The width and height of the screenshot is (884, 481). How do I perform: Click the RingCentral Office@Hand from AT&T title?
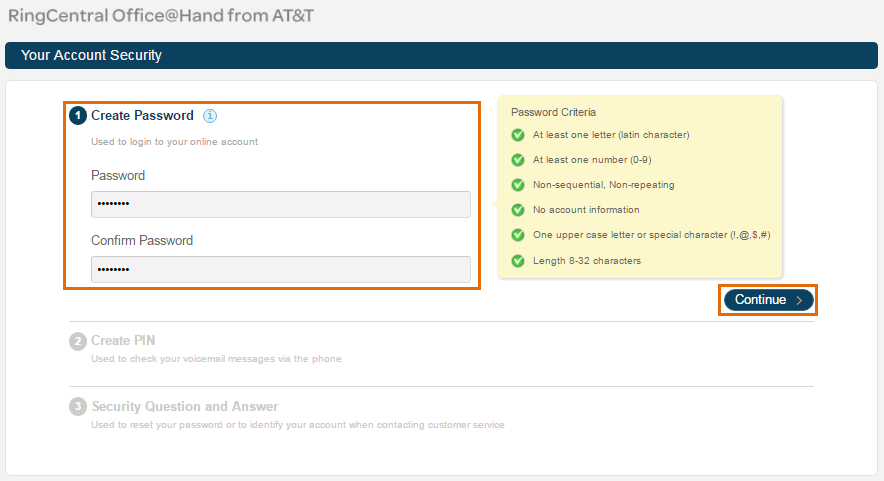[x=161, y=16]
